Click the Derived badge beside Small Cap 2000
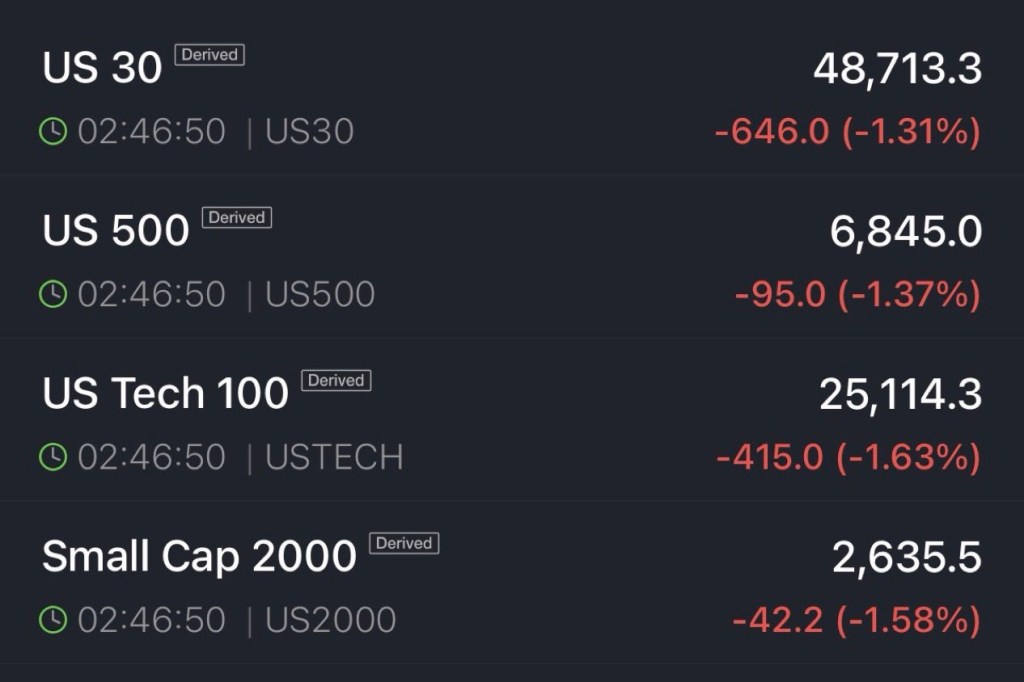This screenshot has width=1024, height=682. (404, 543)
